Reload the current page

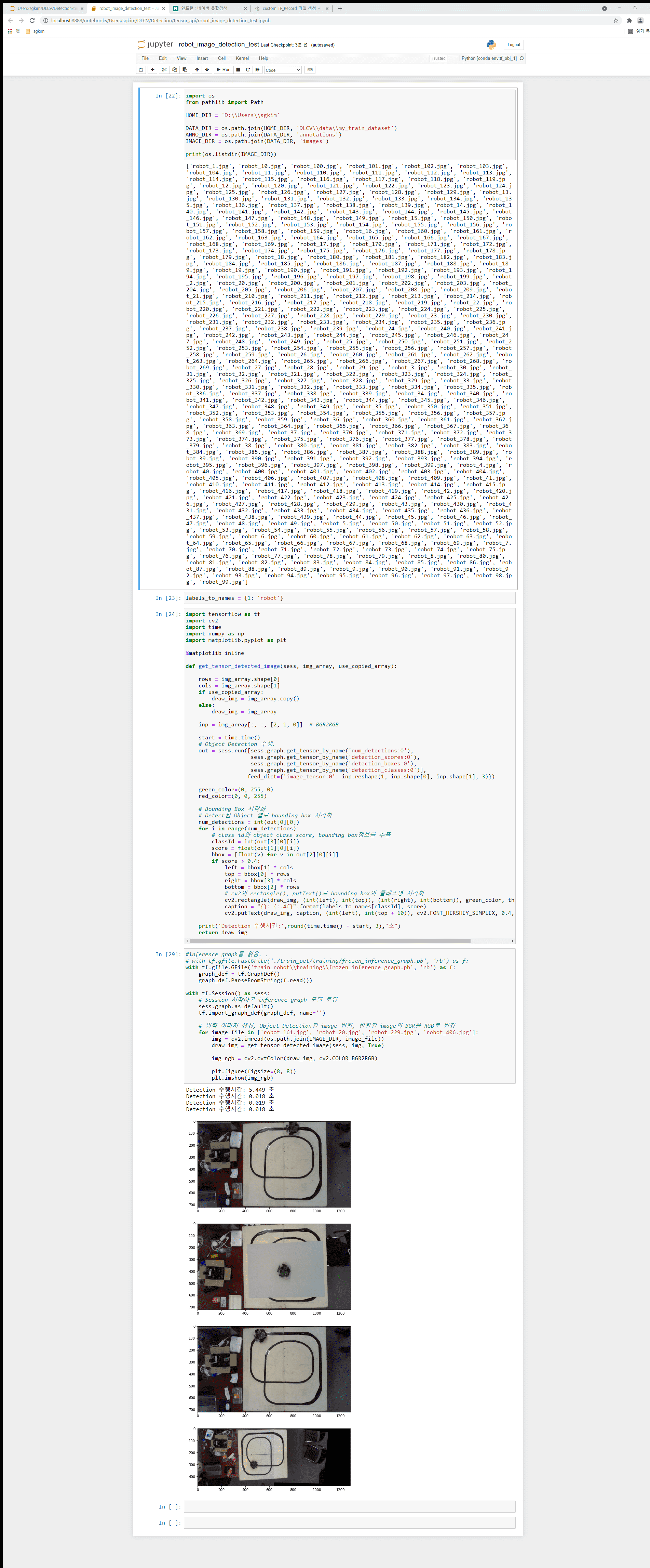click(x=32, y=21)
